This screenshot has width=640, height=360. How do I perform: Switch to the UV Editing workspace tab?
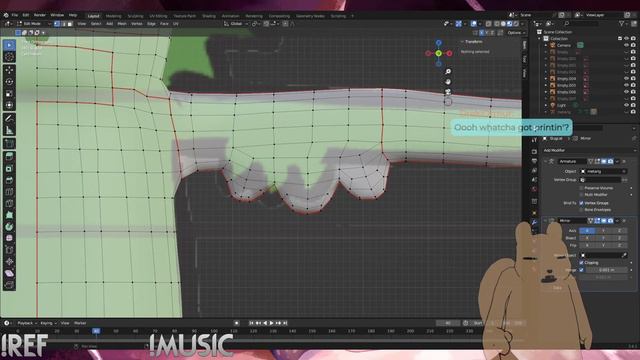click(x=158, y=16)
